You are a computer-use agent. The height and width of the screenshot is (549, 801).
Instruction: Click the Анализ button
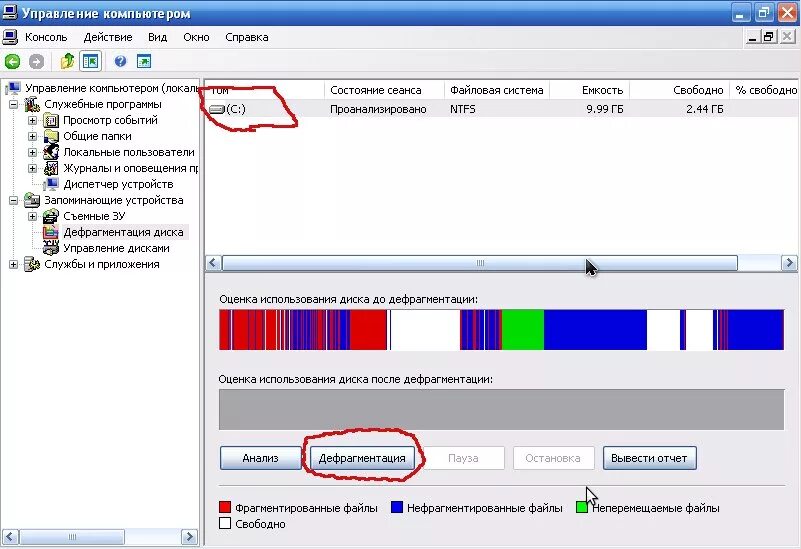tap(261, 458)
